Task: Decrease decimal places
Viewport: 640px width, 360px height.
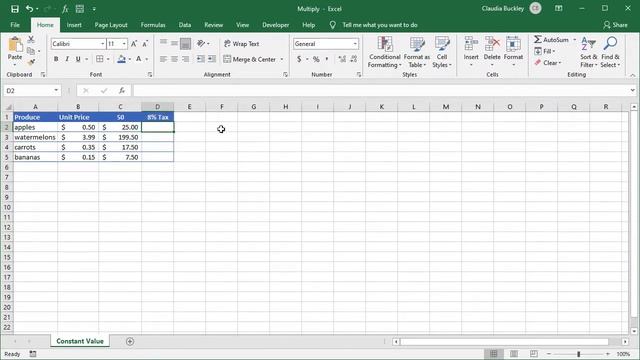Action: tap(353, 59)
